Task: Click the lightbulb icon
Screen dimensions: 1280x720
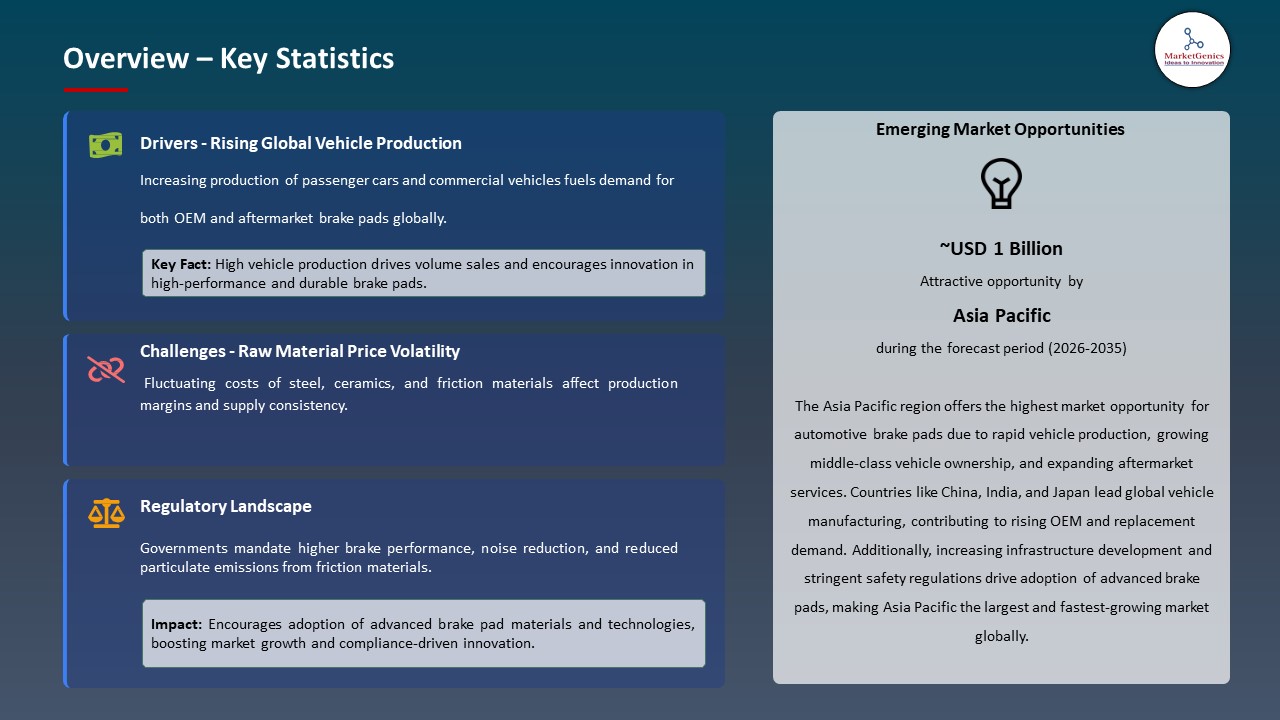Action: 1000,184
